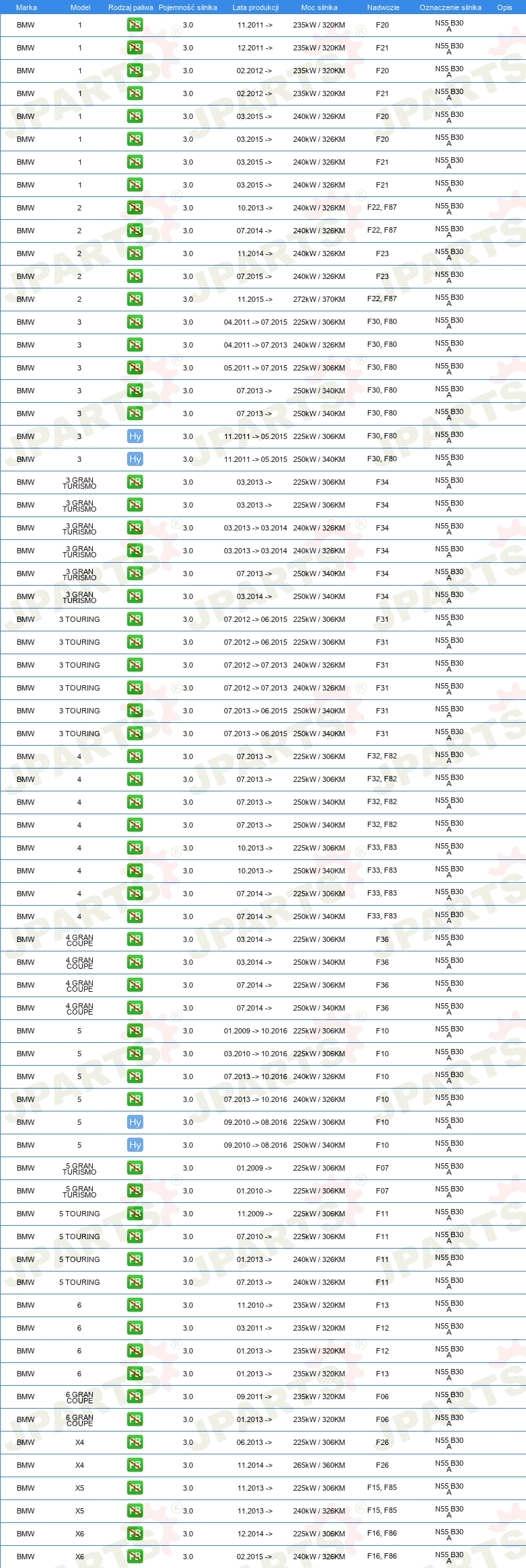Click the Lata produkcji column header
The width and height of the screenshot is (526, 1568).
tap(256, 7)
